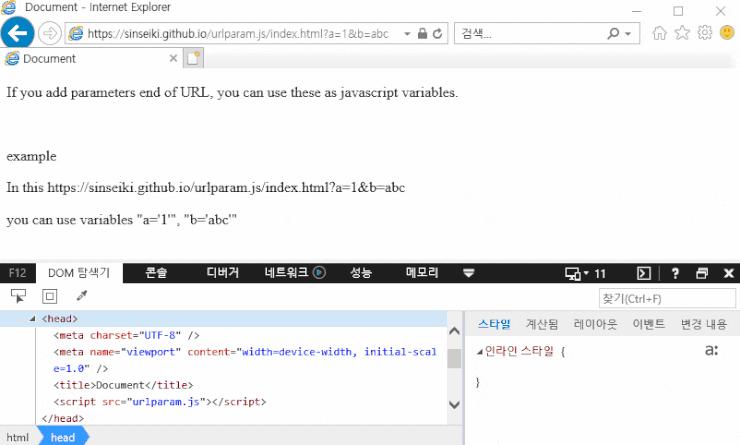Viewport: 740px width, 445px height.
Task: Switch to the DOM 탐색기 tab
Action: pyautogui.click(x=79, y=273)
